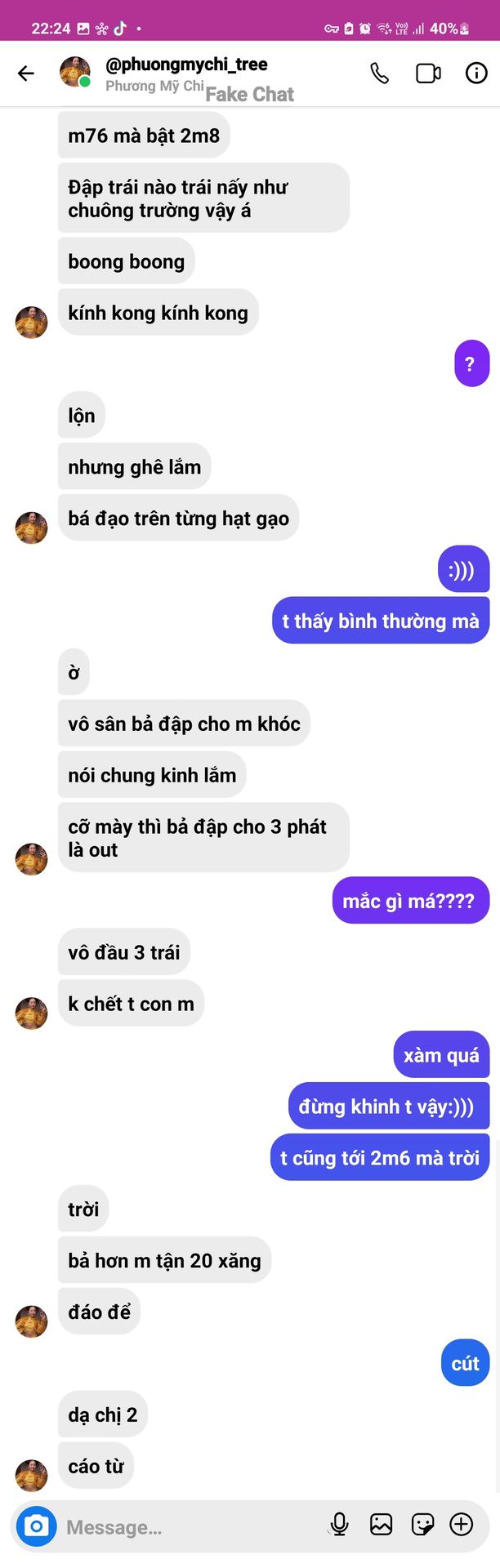Open the profile picture in the header
The image size is (500, 1568).
pos(75,72)
